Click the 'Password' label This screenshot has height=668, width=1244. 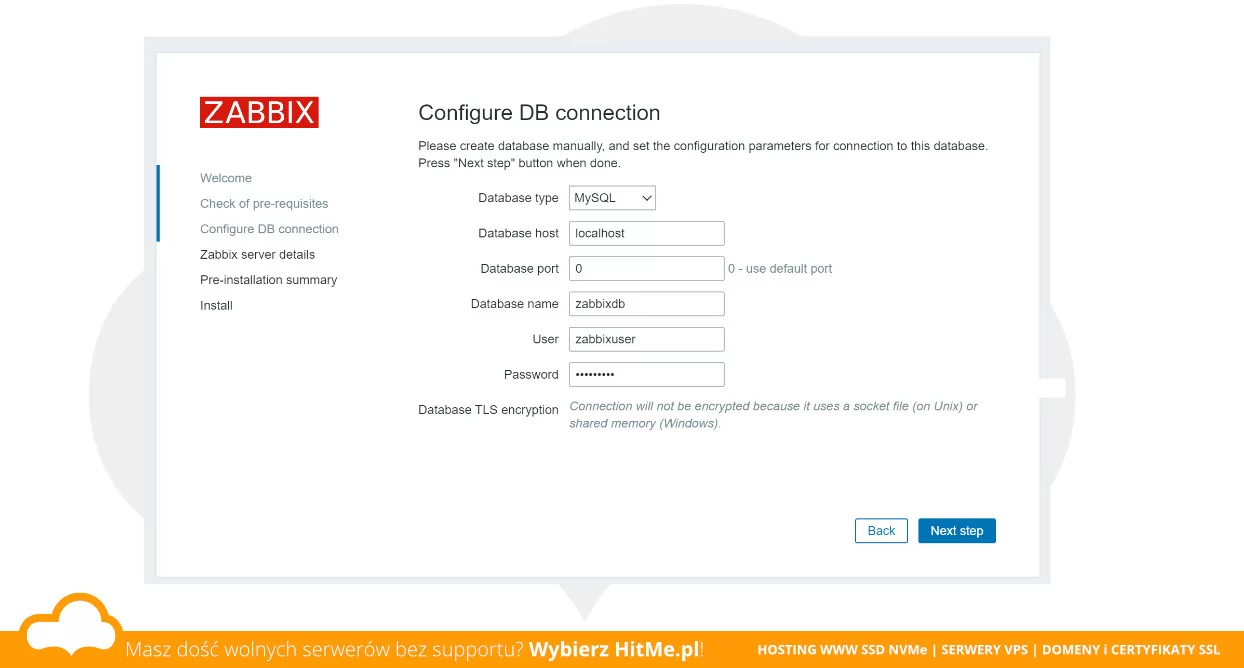click(531, 374)
